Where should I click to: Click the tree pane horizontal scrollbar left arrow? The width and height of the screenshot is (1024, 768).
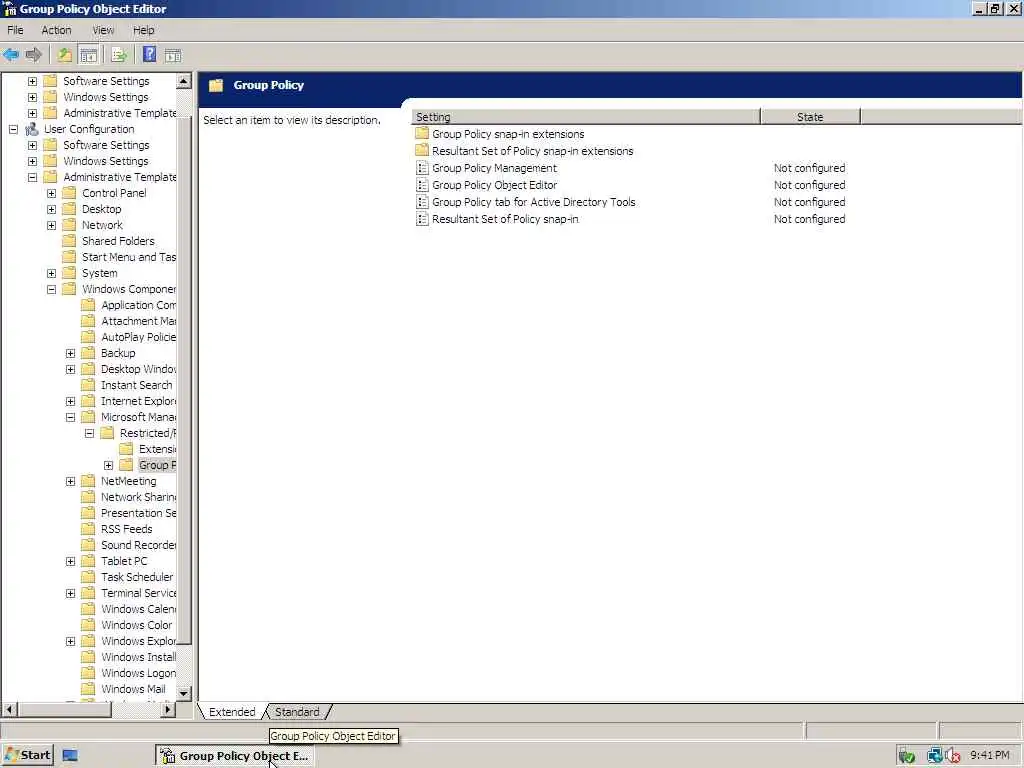pos(9,709)
